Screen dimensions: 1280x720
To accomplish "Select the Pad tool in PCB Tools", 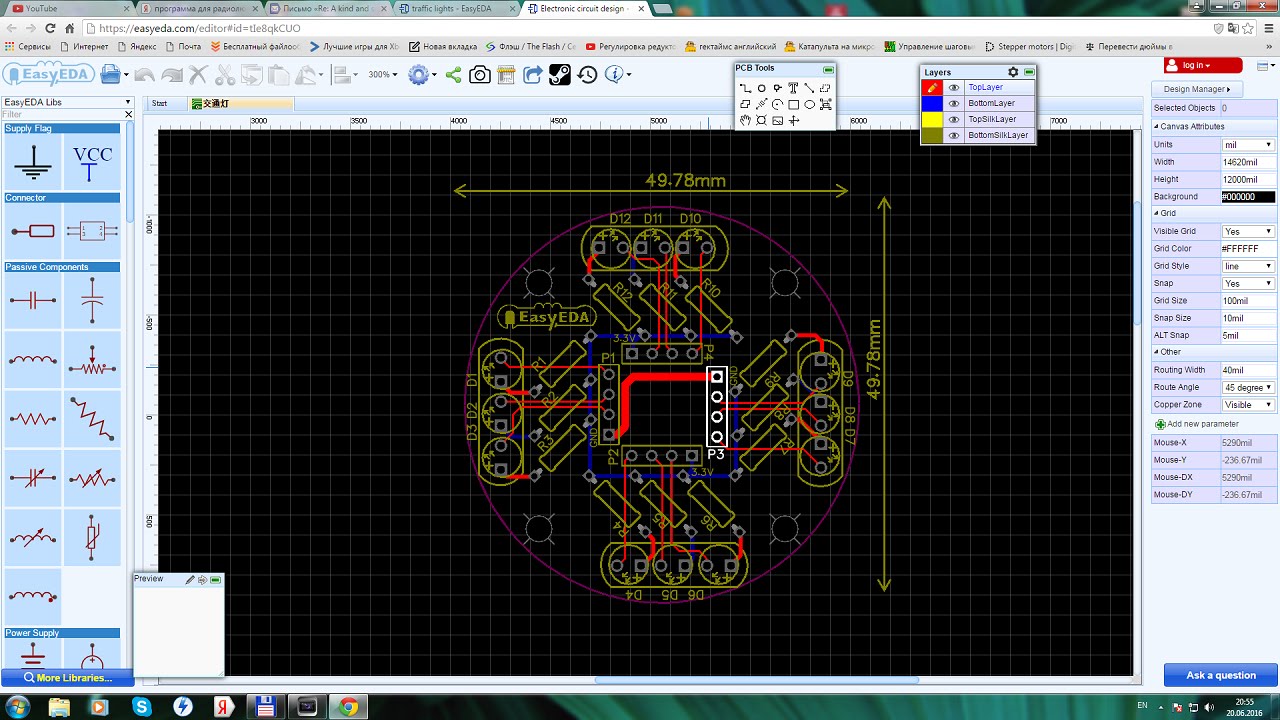I will (x=761, y=88).
